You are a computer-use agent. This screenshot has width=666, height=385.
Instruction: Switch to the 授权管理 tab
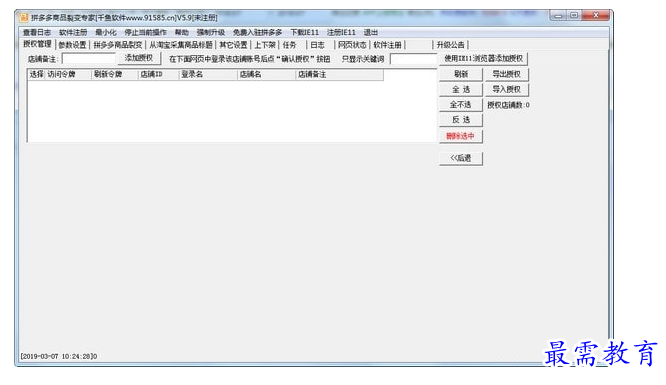(x=37, y=44)
